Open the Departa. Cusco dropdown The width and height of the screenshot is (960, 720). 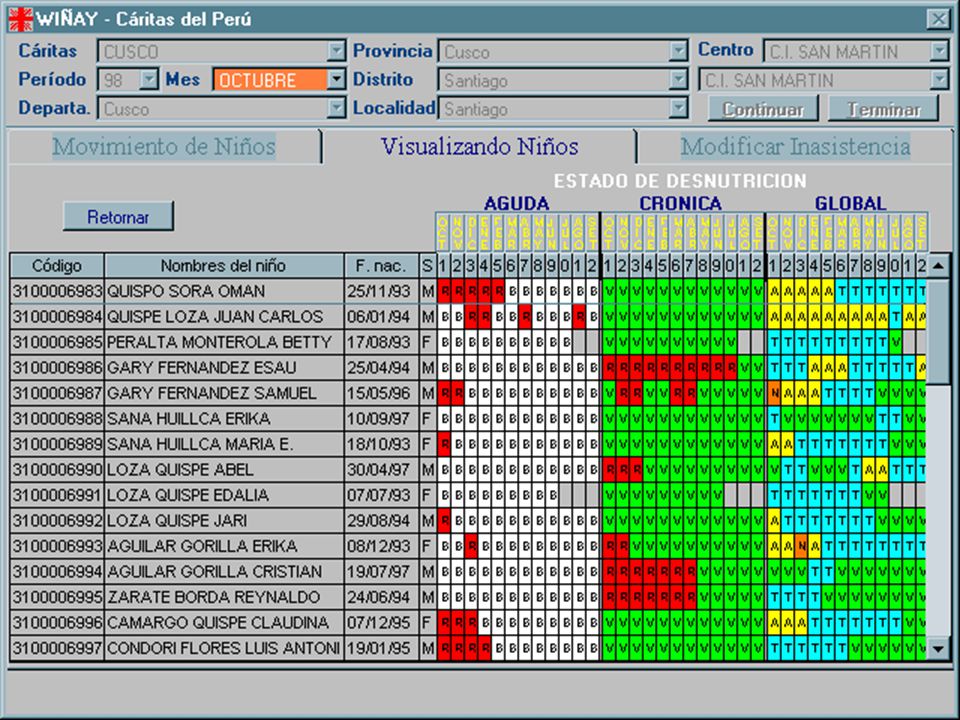pyautogui.click(x=336, y=108)
